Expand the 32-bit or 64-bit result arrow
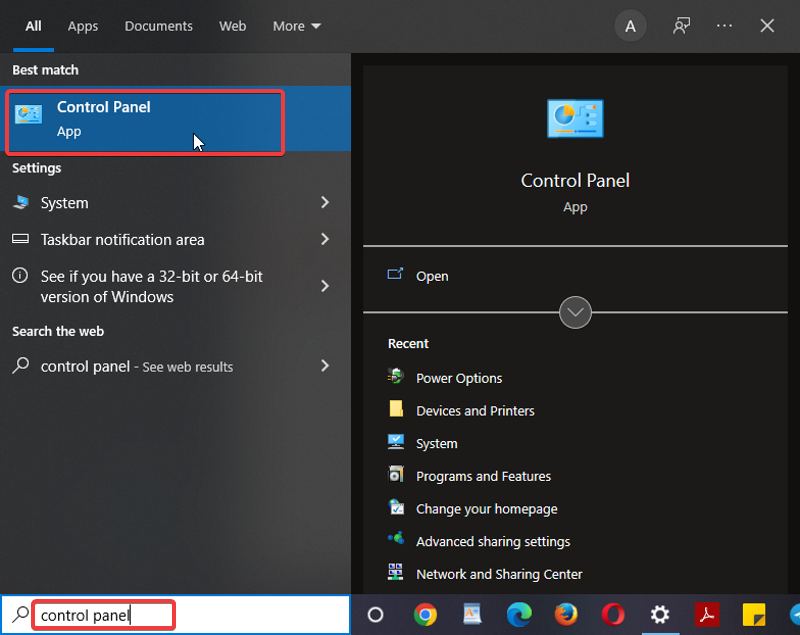 click(x=325, y=286)
